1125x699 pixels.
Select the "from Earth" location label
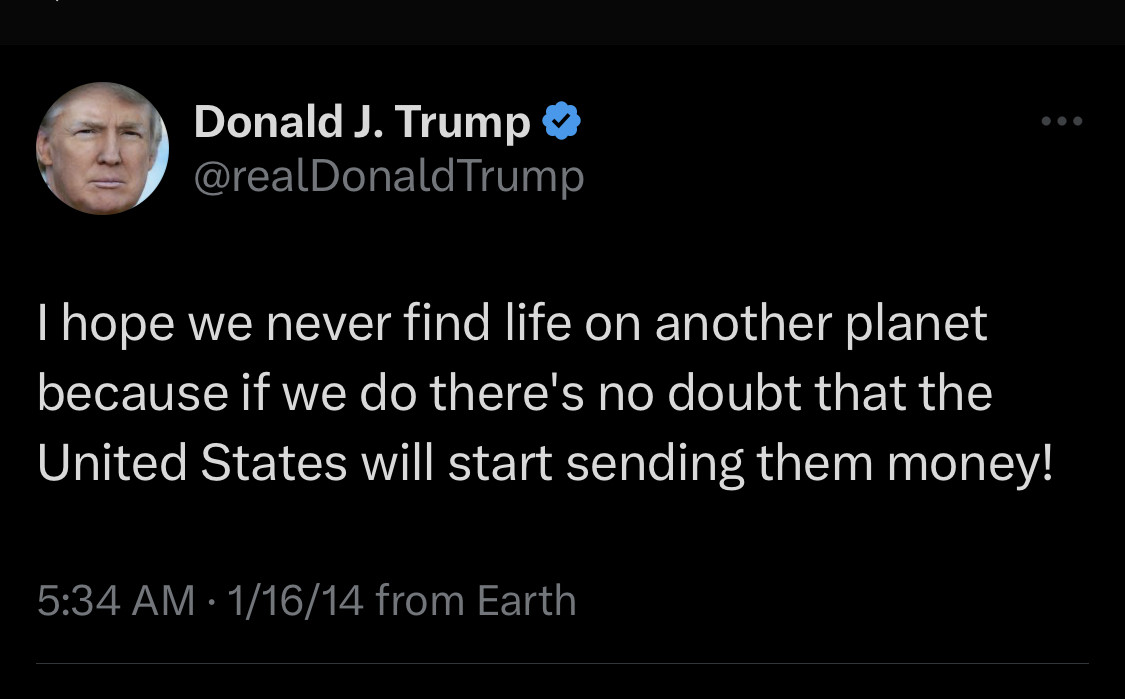pyautogui.click(x=476, y=601)
